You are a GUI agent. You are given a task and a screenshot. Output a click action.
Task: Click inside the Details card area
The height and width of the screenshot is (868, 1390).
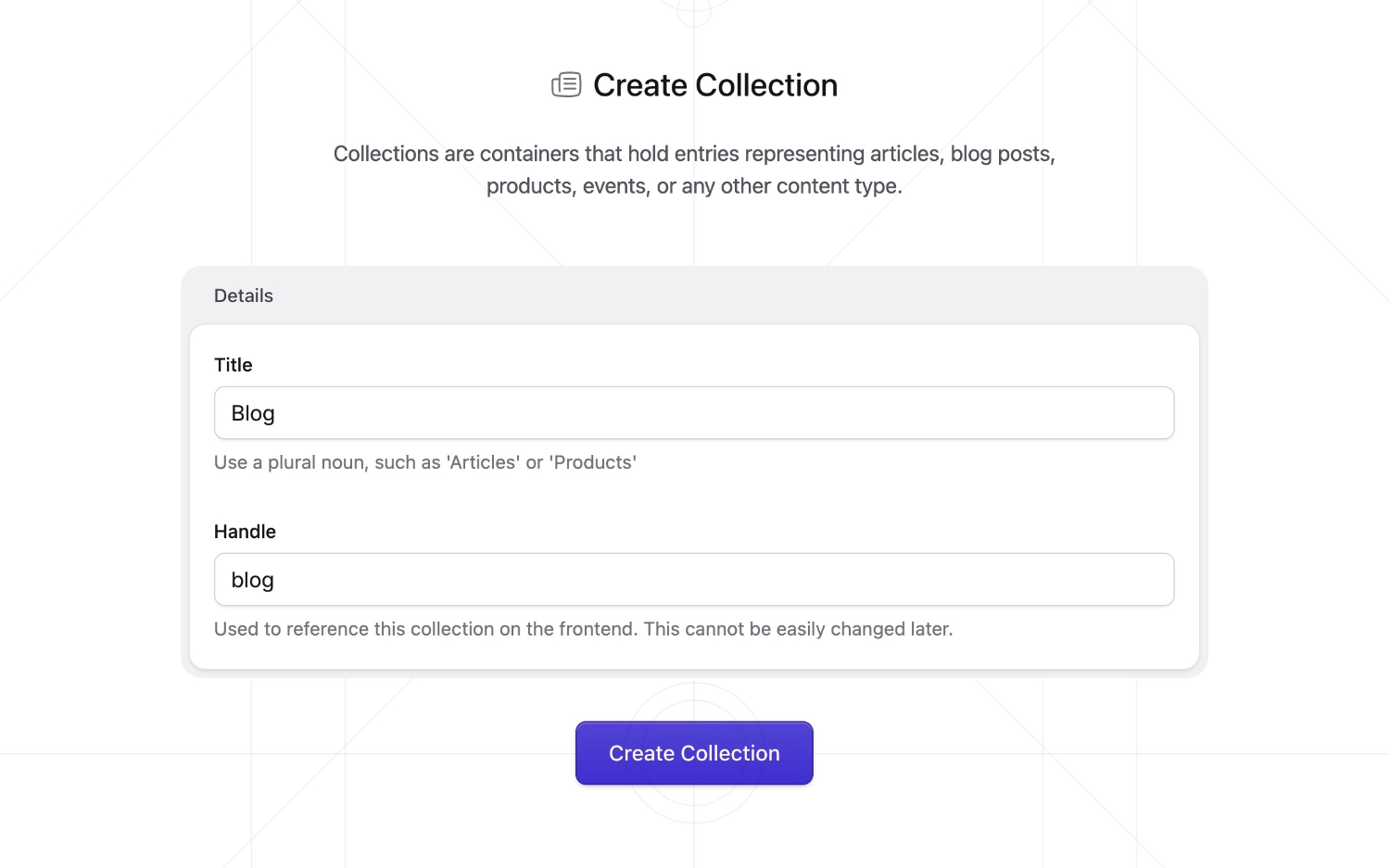pos(694,496)
